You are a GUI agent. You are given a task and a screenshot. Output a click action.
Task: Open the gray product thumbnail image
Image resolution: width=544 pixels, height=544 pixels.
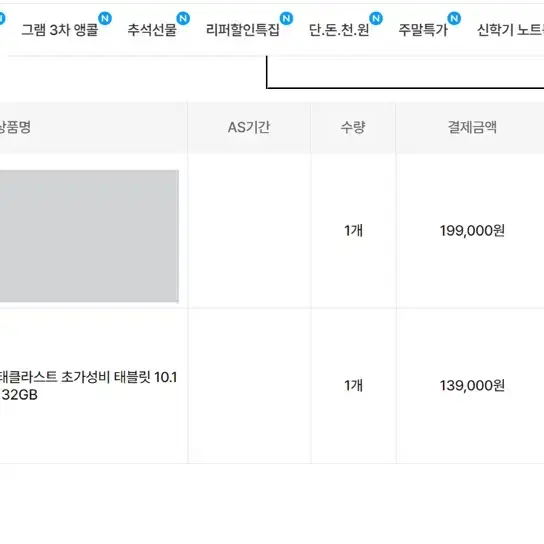click(89, 236)
